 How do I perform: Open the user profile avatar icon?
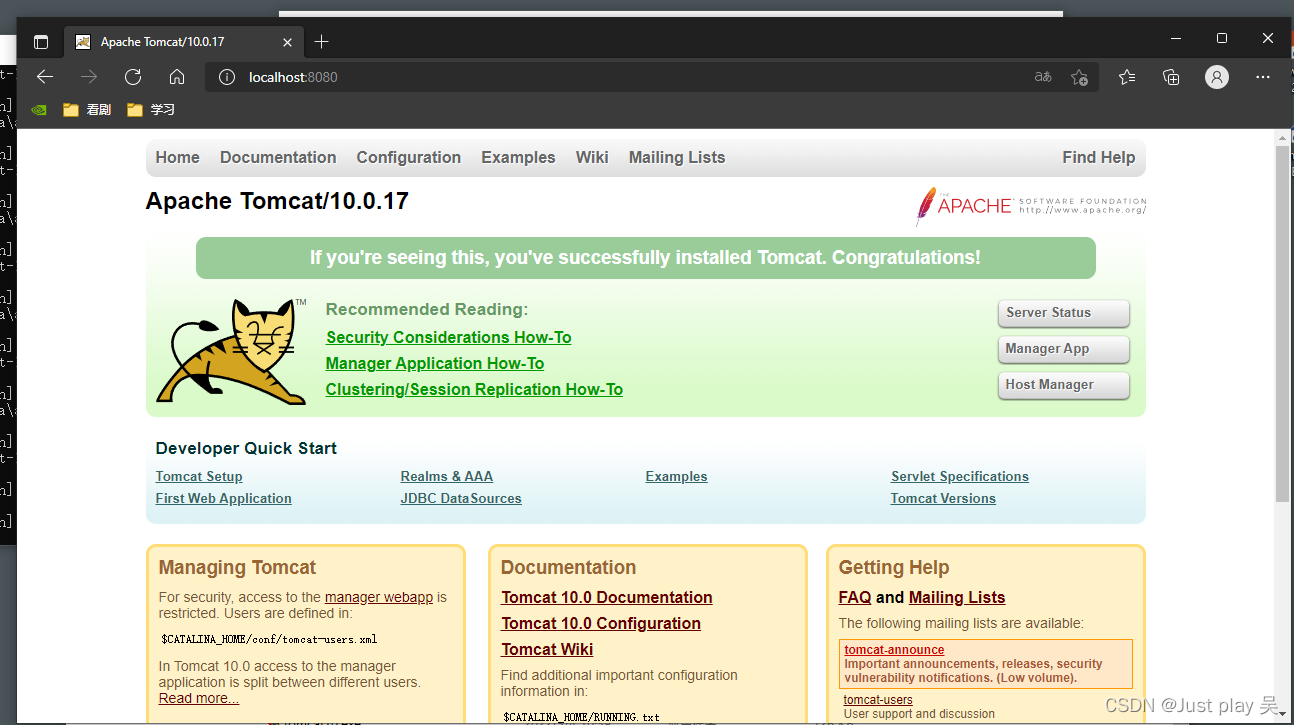[1217, 77]
